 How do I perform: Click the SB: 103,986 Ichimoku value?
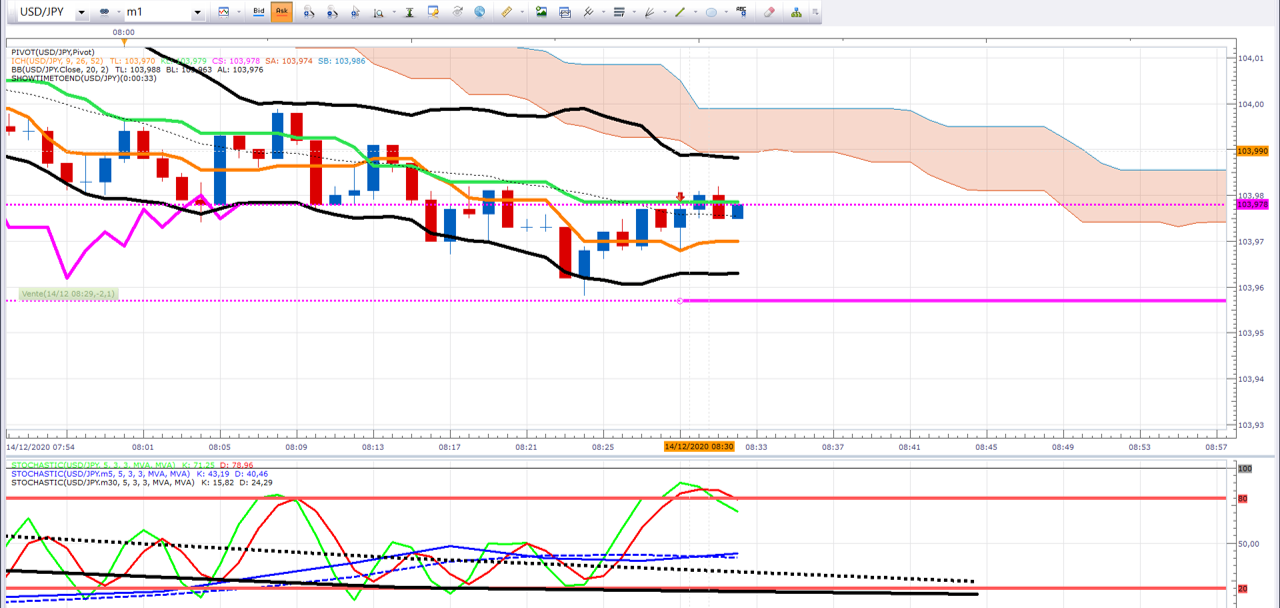pyautogui.click(x=342, y=60)
